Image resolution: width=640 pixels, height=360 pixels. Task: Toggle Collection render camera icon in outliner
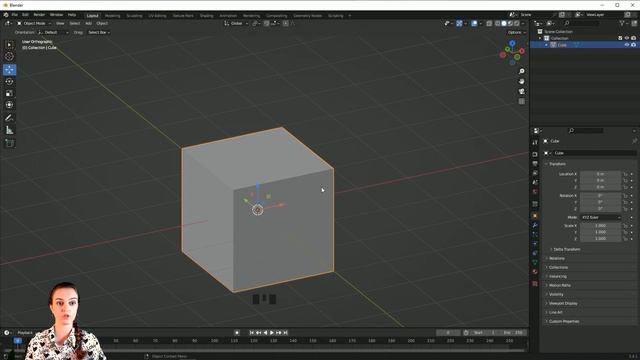(x=633, y=38)
